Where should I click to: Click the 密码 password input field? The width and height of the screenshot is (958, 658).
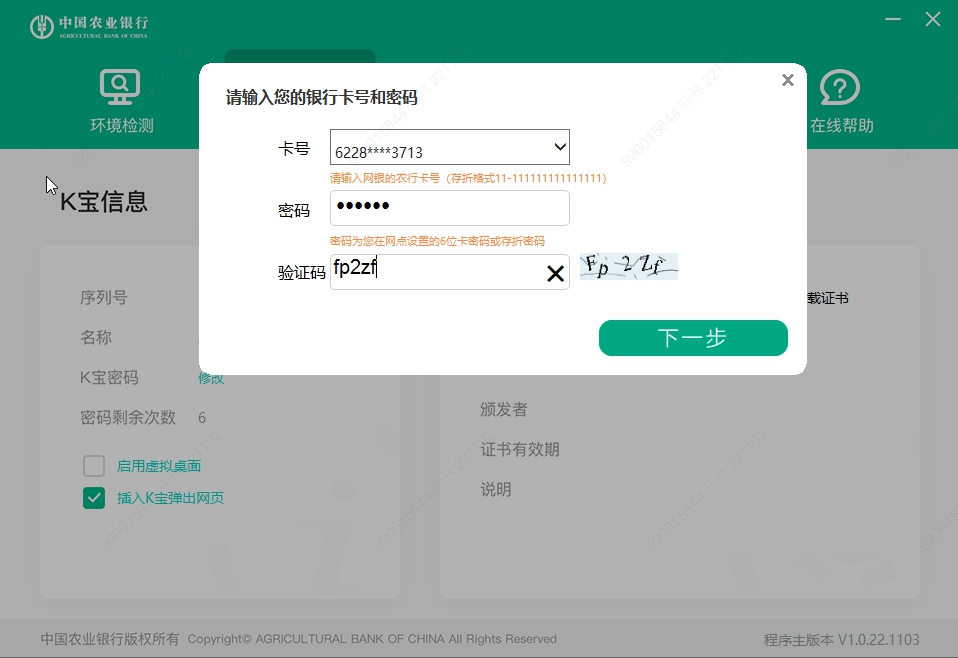(450, 208)
